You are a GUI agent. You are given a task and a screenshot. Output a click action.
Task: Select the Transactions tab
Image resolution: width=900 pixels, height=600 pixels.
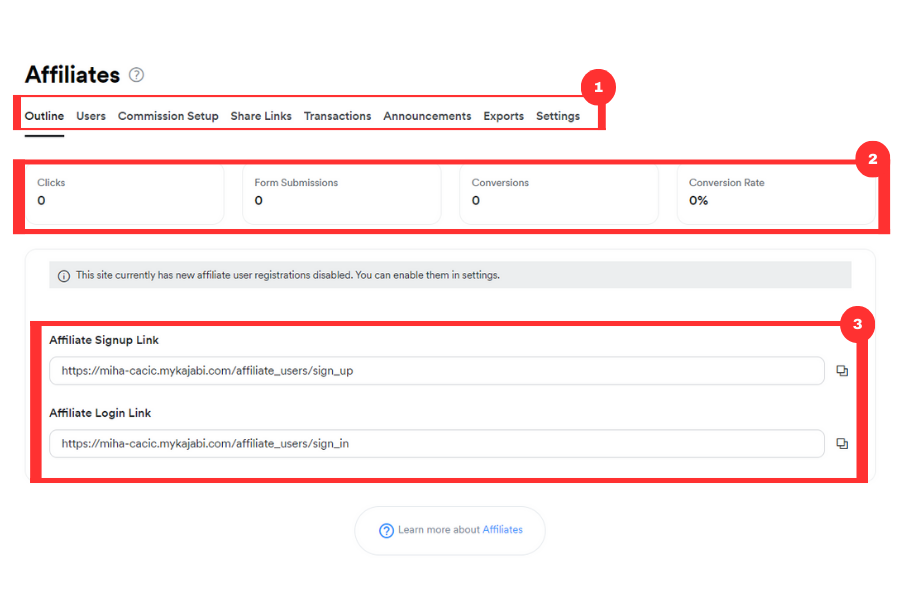pyautogui.click(x=338, y=116)
